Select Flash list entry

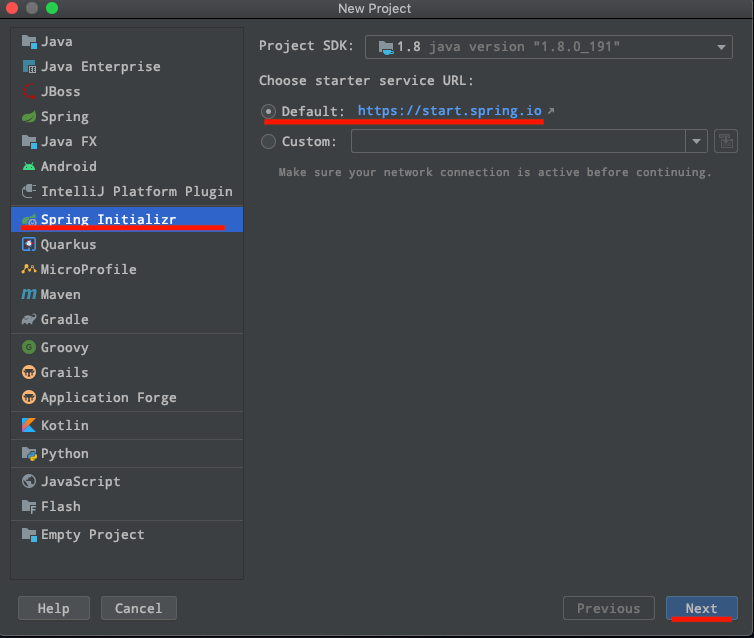(x=127, y=506)
